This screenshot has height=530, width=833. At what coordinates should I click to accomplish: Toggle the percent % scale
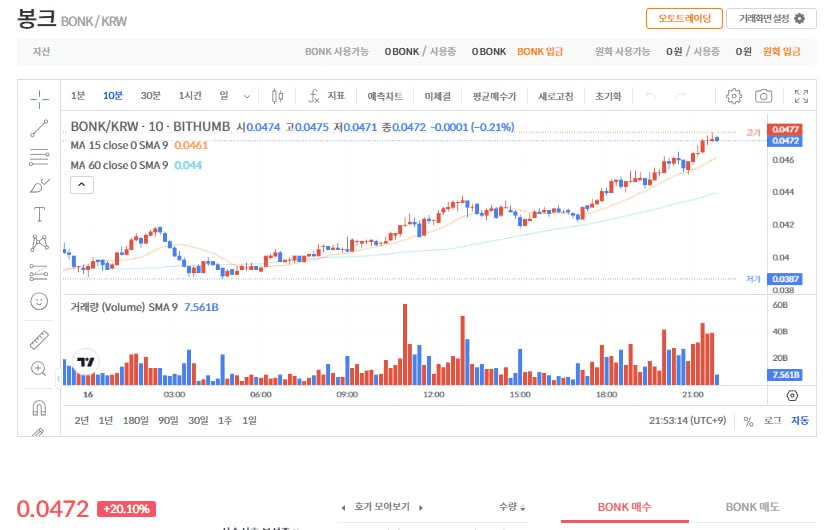pos(749,421)
